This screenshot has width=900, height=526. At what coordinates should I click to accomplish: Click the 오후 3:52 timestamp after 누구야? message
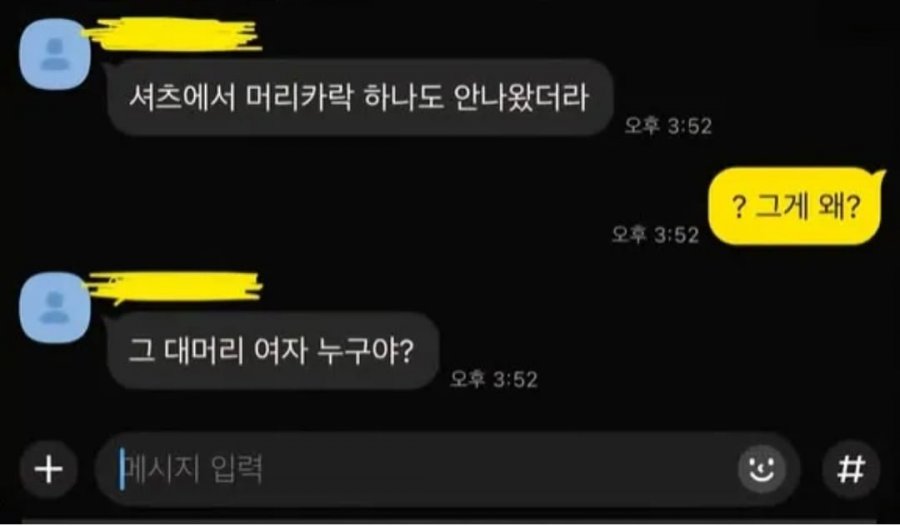click(x=494, y=379)
